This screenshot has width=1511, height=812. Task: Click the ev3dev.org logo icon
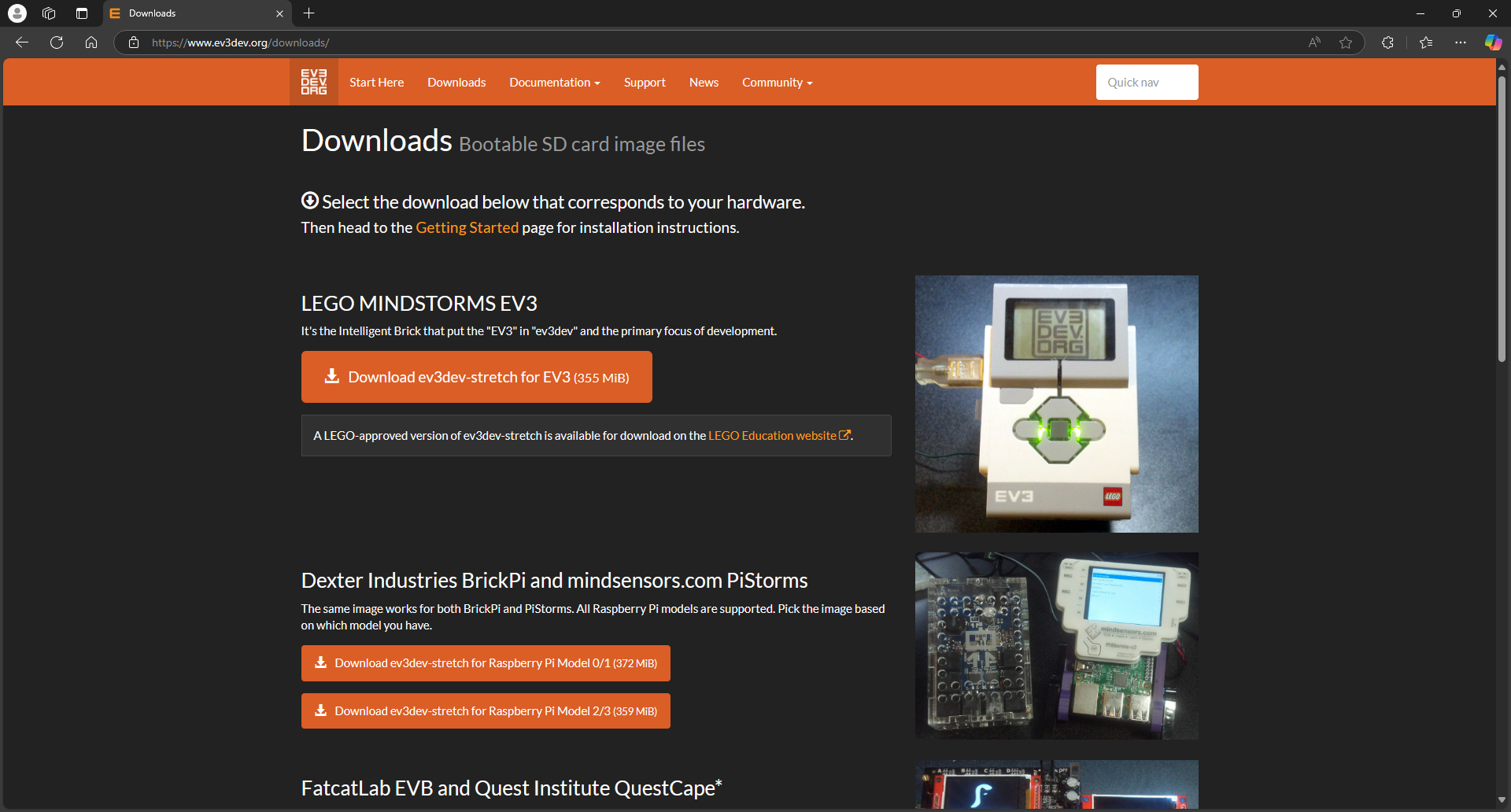point(314,82)
